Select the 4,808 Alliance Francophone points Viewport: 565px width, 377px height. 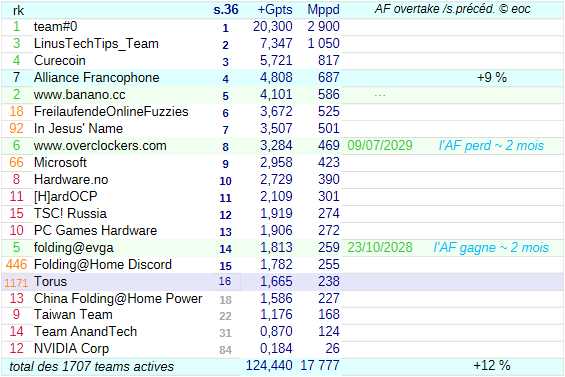[x=276, y=77]
